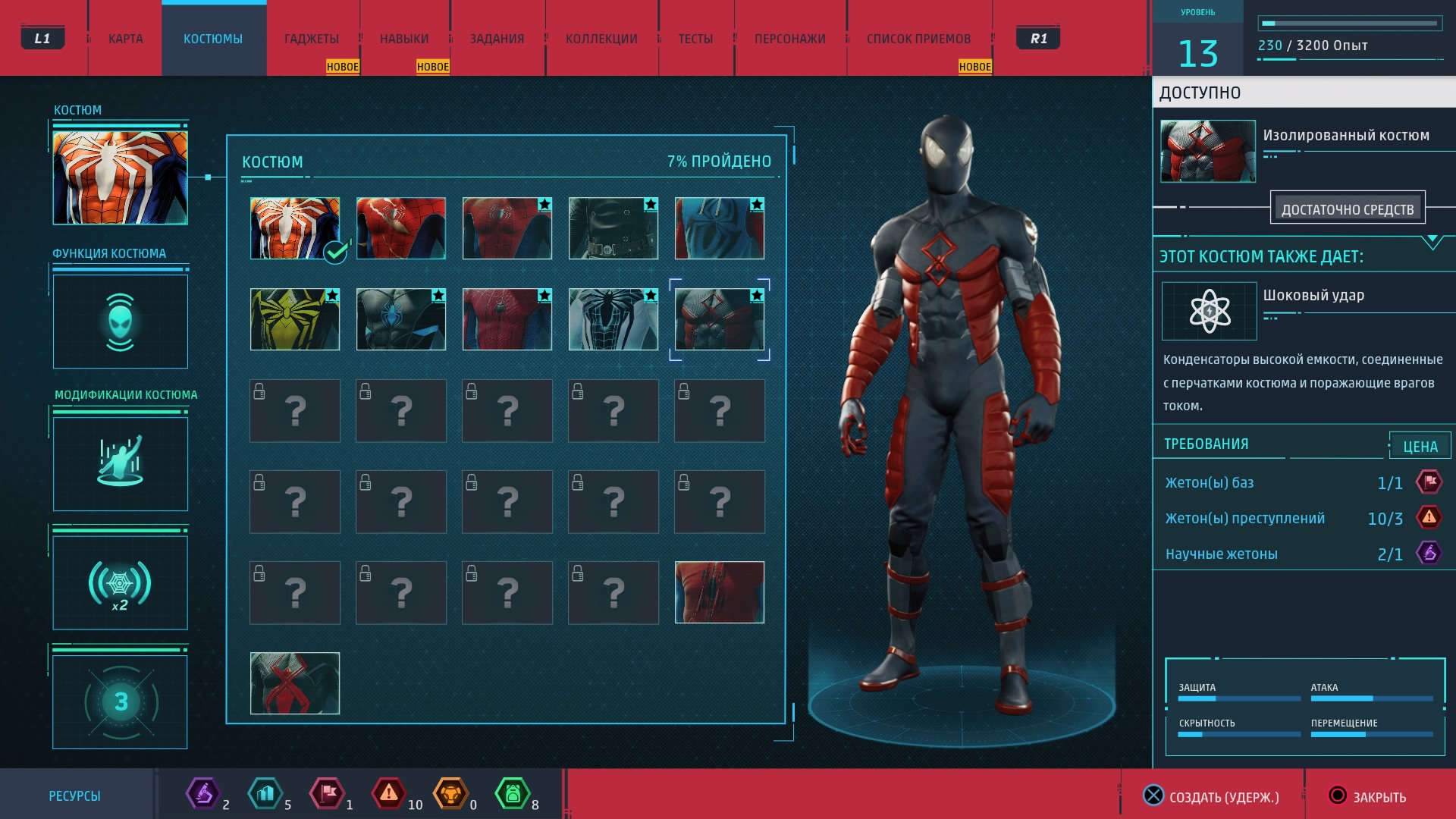Select the yellow spider suit thumbnail
1456x819 pixels.
tap(294, 319)
